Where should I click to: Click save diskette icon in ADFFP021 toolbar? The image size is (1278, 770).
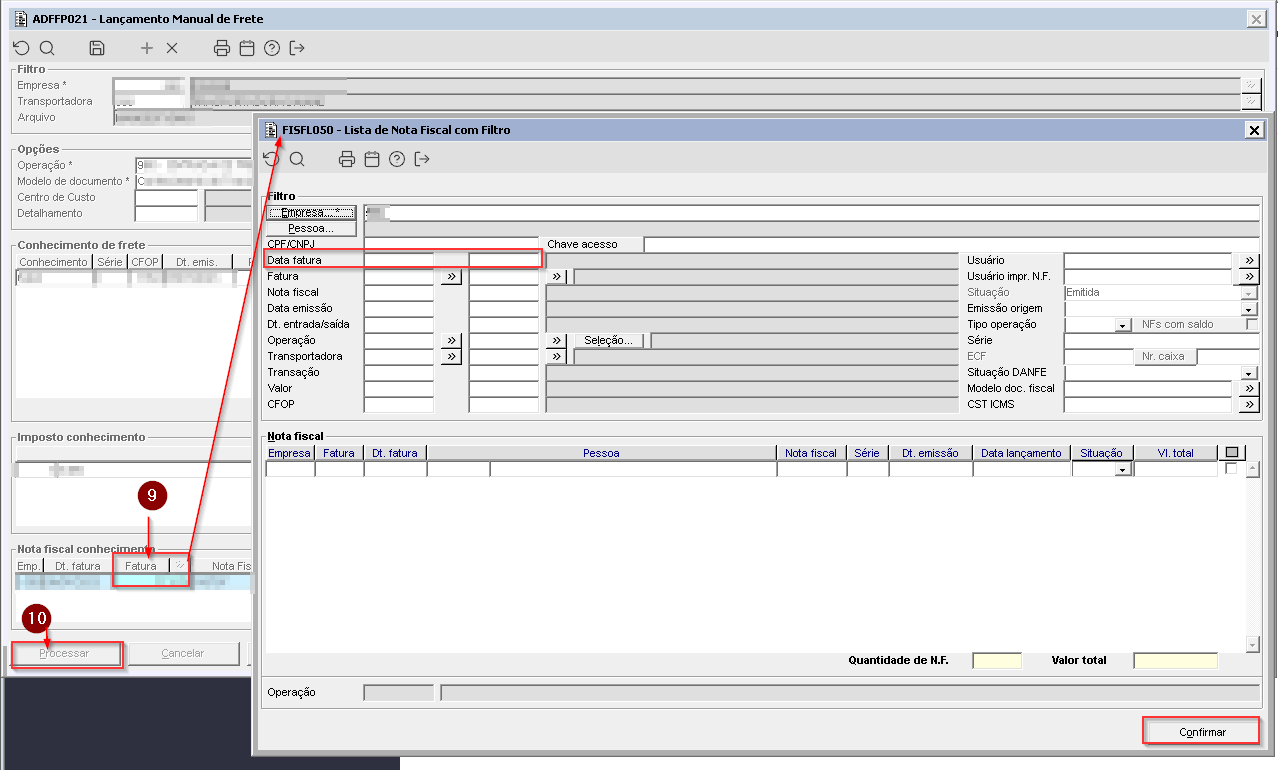pyautogui.click(x=97, y=48)
